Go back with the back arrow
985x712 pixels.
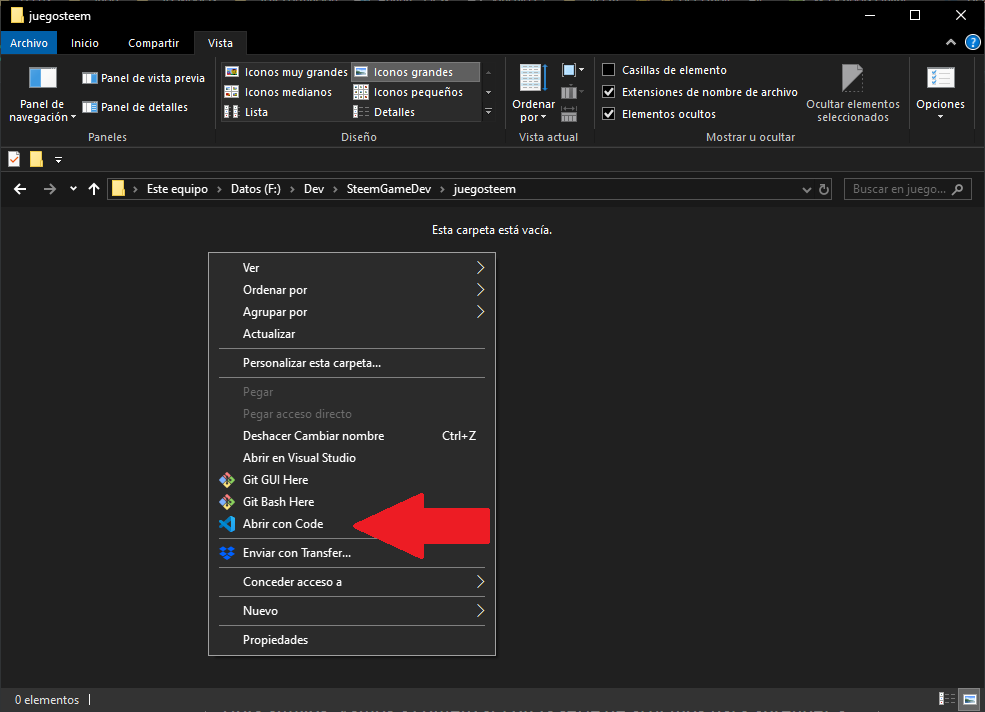(20, 189)
